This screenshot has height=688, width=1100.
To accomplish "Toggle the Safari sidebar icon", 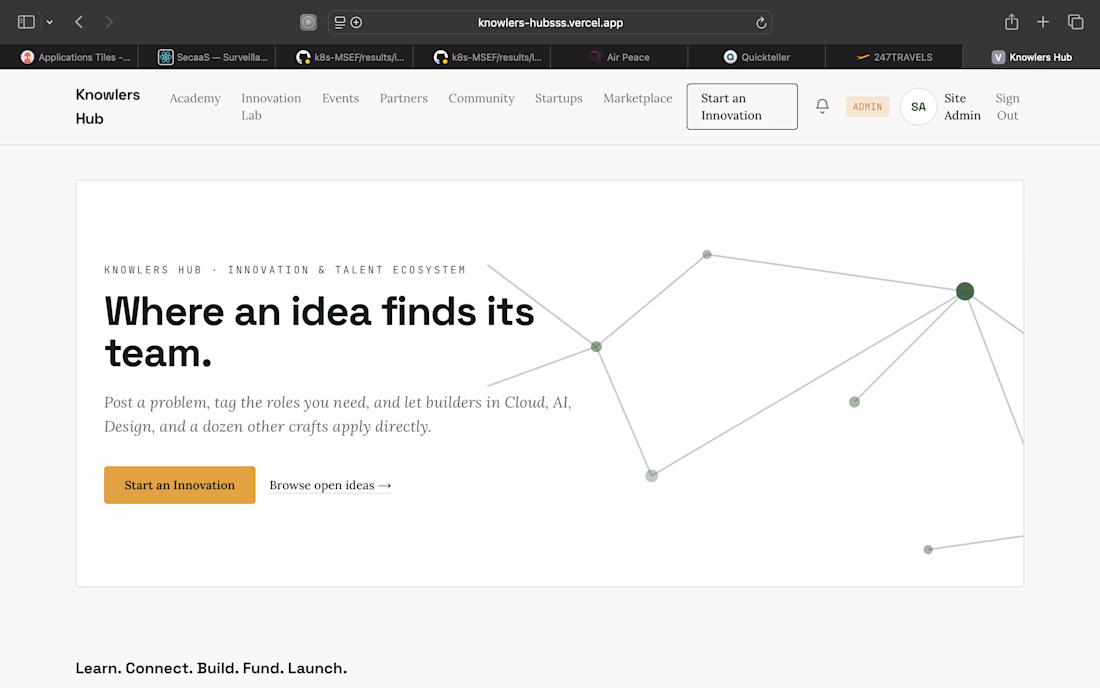I will [26, 22].
